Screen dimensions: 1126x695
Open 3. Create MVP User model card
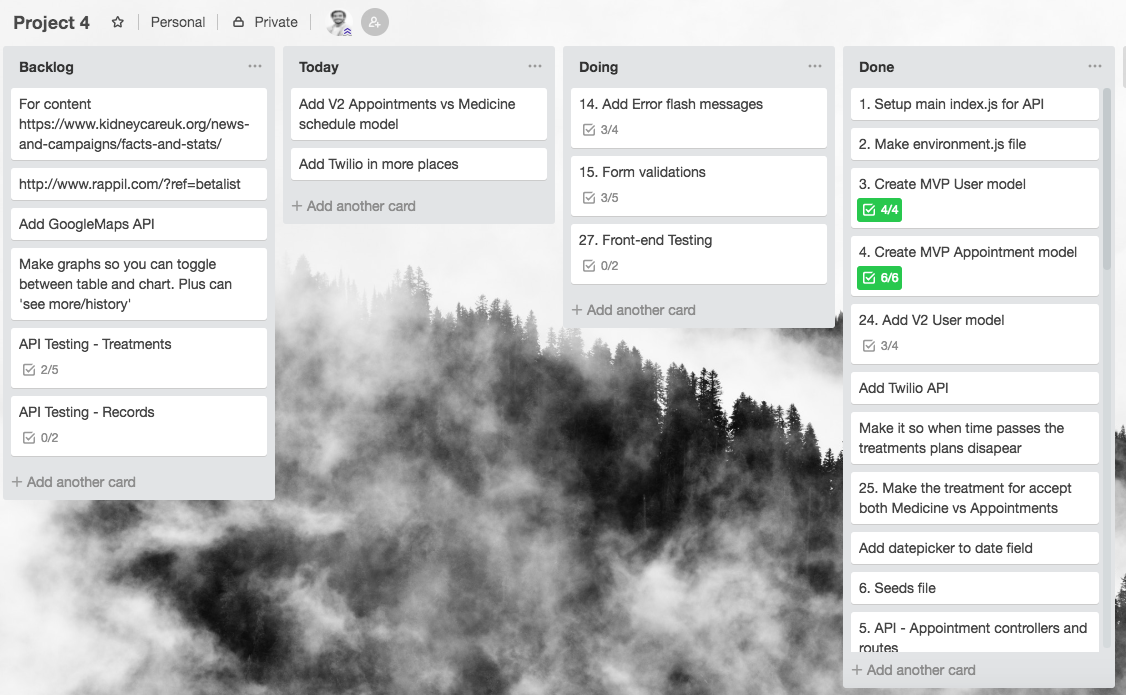974,199
